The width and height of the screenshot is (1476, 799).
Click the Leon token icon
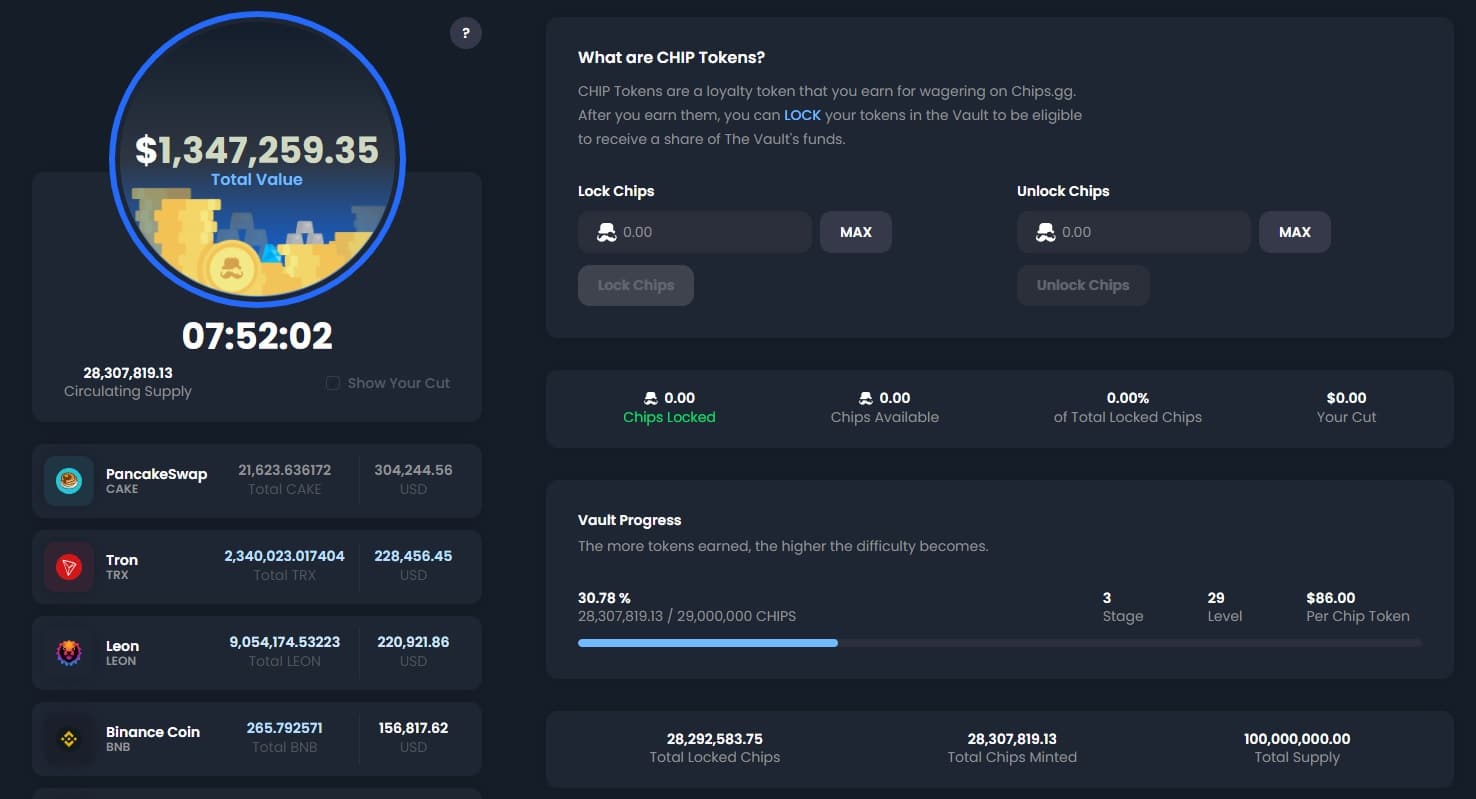(x=69, y=653)
